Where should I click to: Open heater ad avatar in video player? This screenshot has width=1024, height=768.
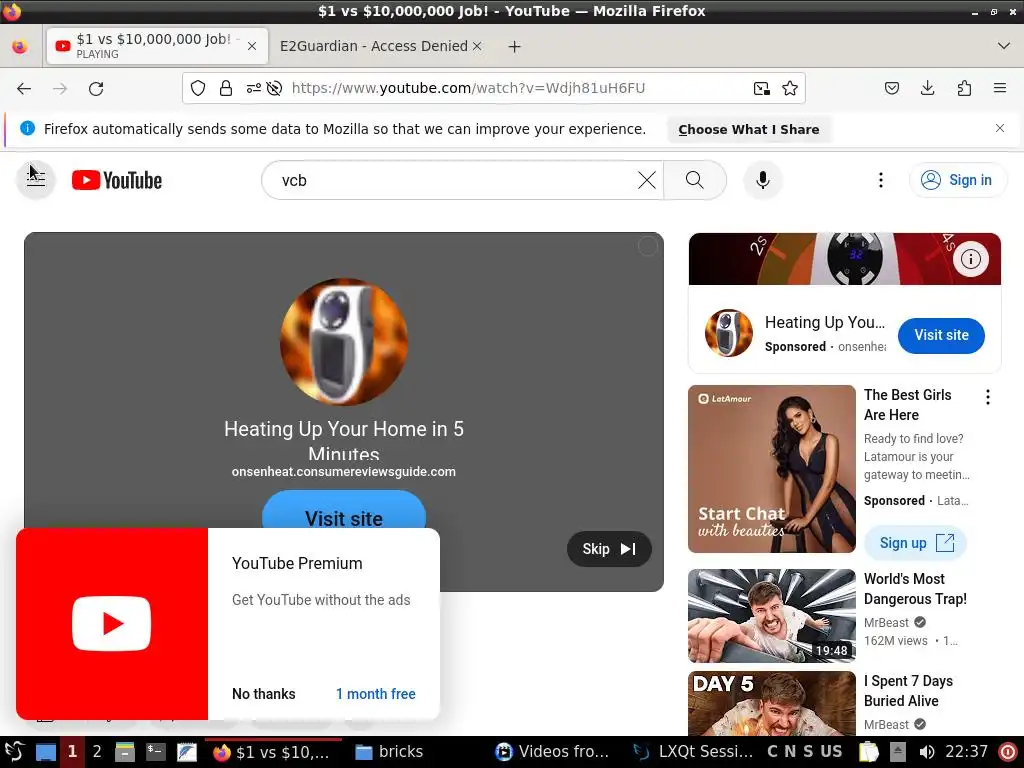point(344,342)
